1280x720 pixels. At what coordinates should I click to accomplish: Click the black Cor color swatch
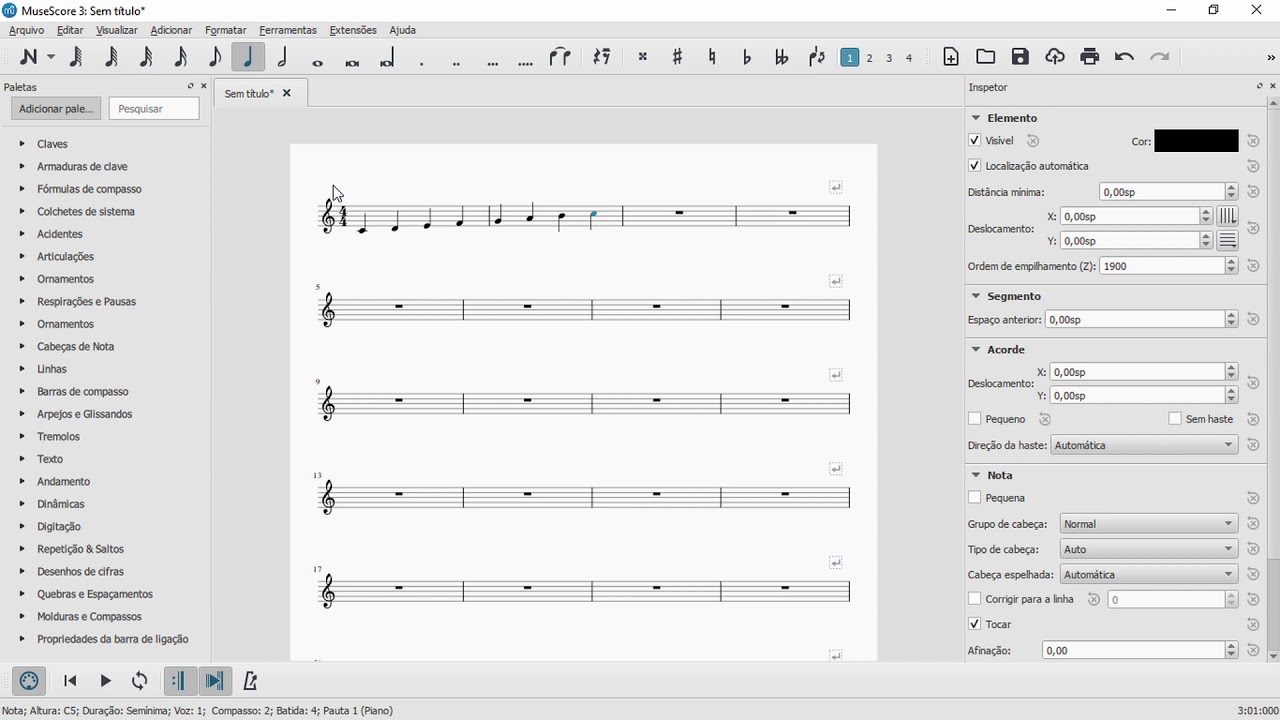click(x=1196, y=141)
